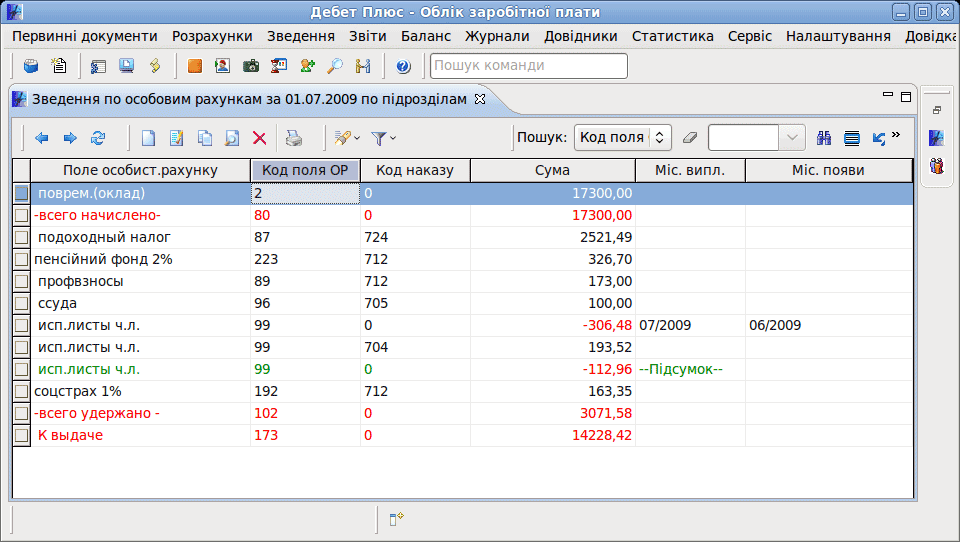
Task: Close the Зведення по особовим рахункам tab
Action: click(480, 99)
